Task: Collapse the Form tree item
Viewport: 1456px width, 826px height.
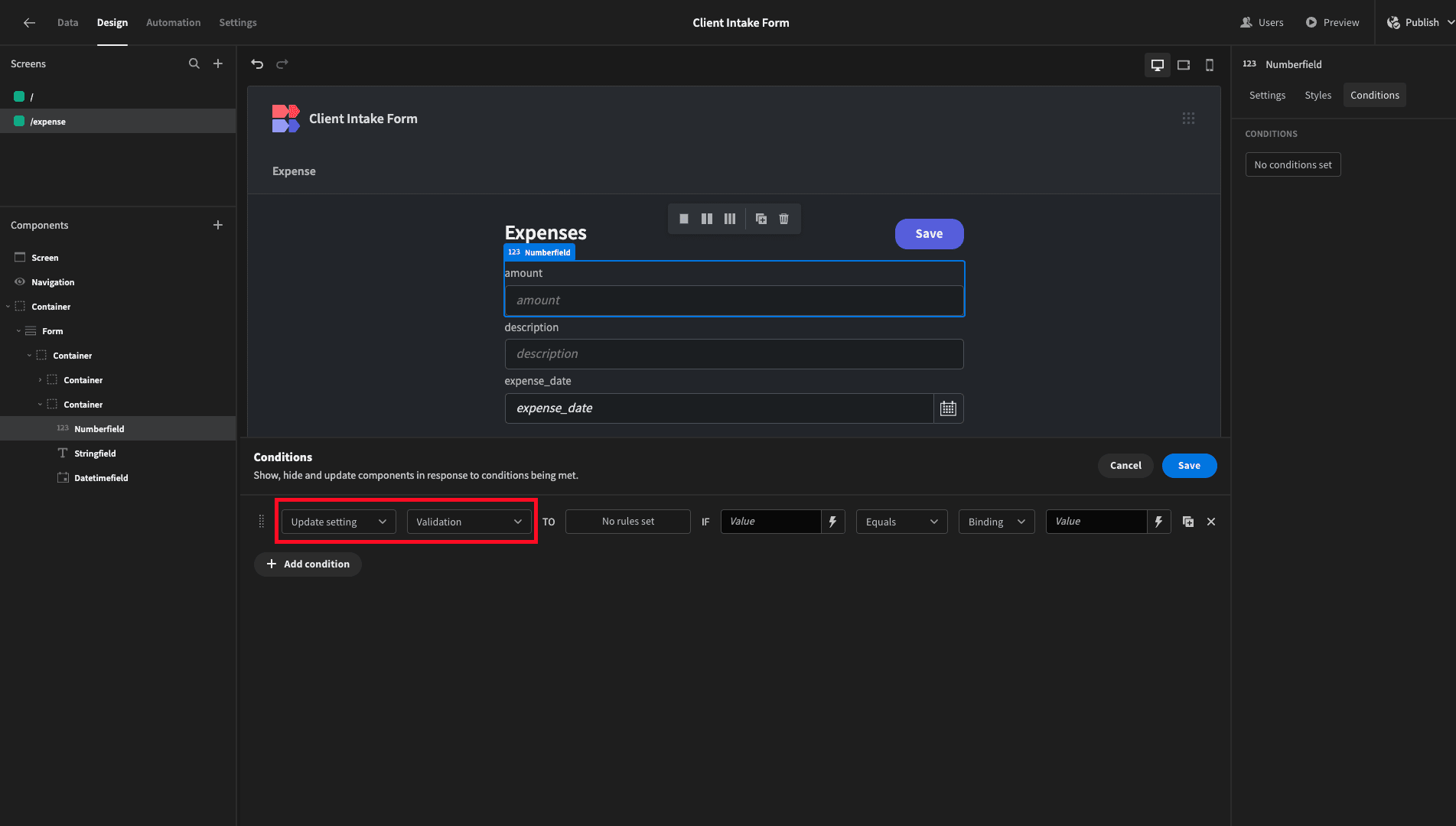Action: coord(18,331)
